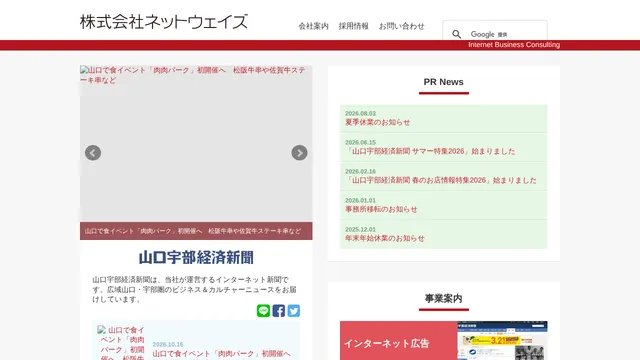The image size is (640, 360).
Task: Go to previous slide in carousel
Action: coord(93,153)
